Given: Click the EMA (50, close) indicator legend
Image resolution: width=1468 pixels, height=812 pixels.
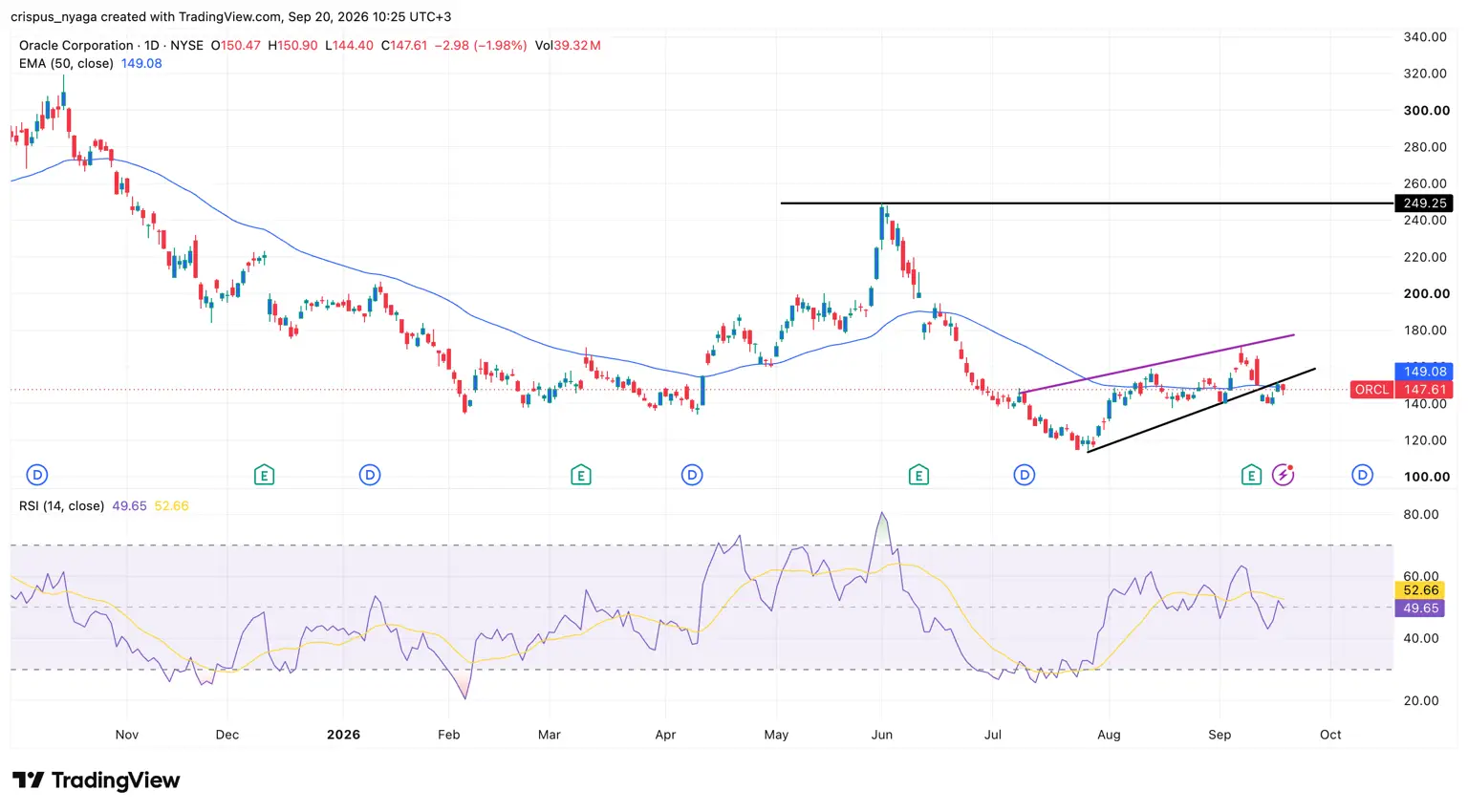Looking at the screenshot, I should point(66,63).
